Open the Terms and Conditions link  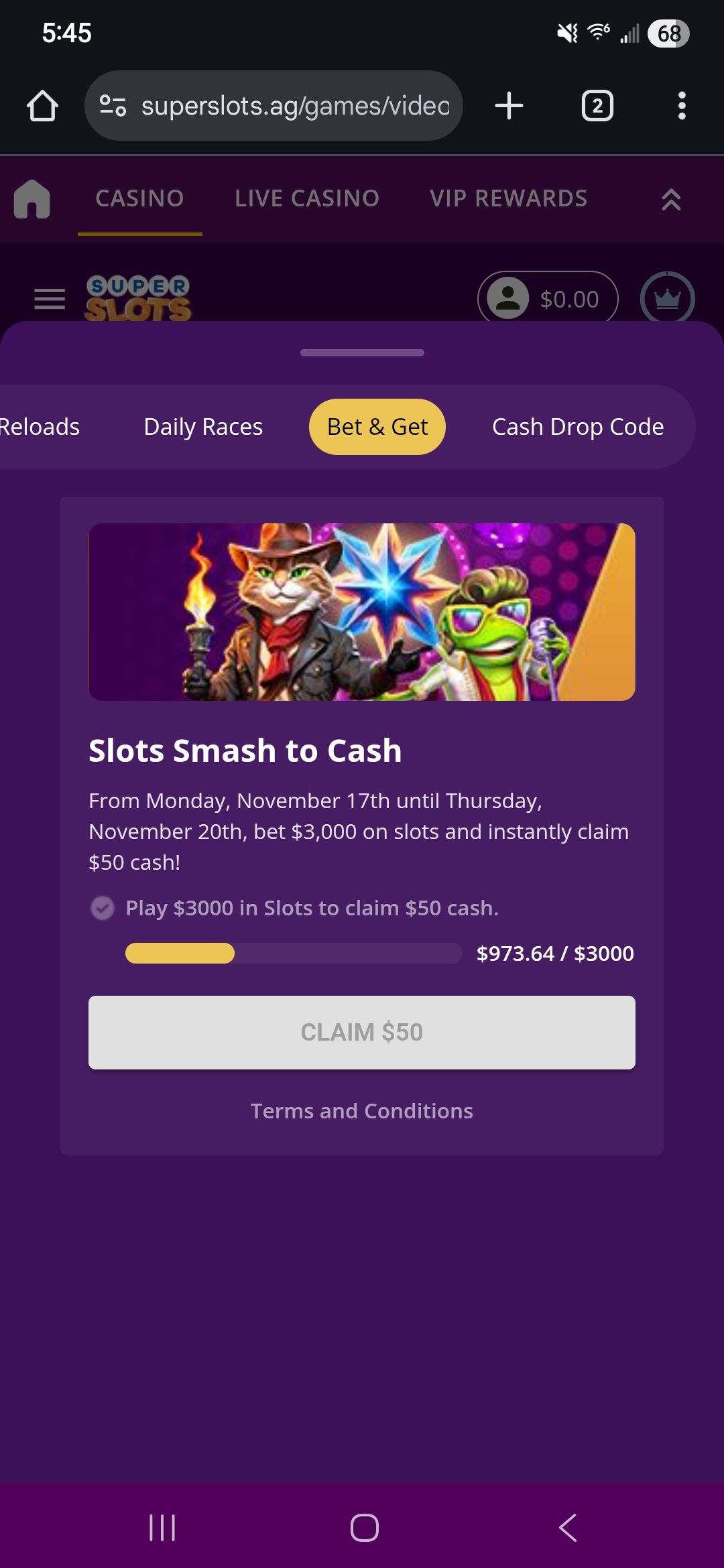[362, 1111]
